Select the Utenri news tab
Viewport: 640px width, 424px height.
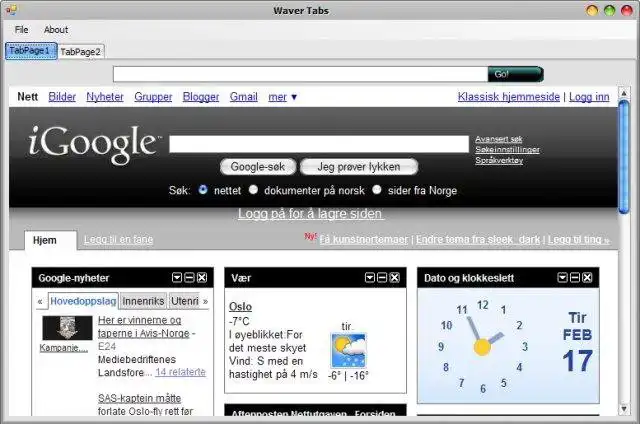[184, 301]
